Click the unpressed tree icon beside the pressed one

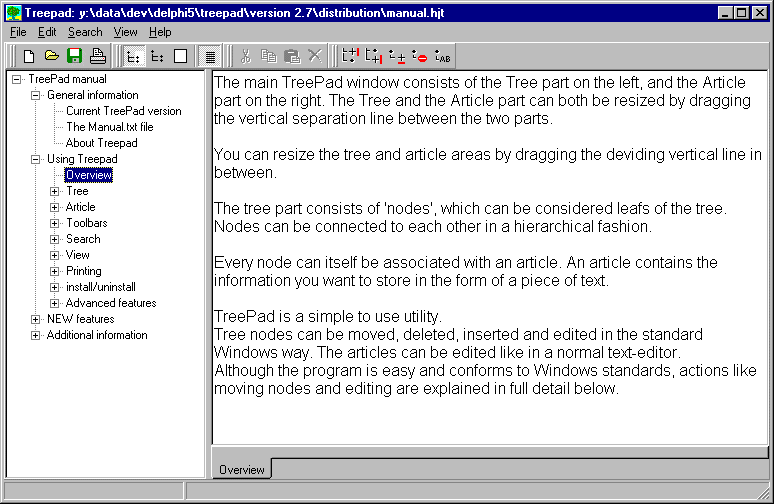pyautogui.click(x=157, y=56)
